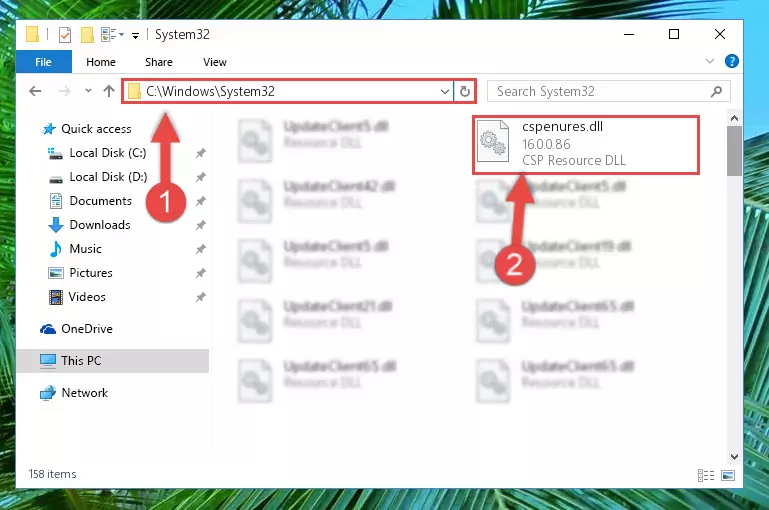
Task: Expand the address bar history dropdown
Action: tap(445, 91)
